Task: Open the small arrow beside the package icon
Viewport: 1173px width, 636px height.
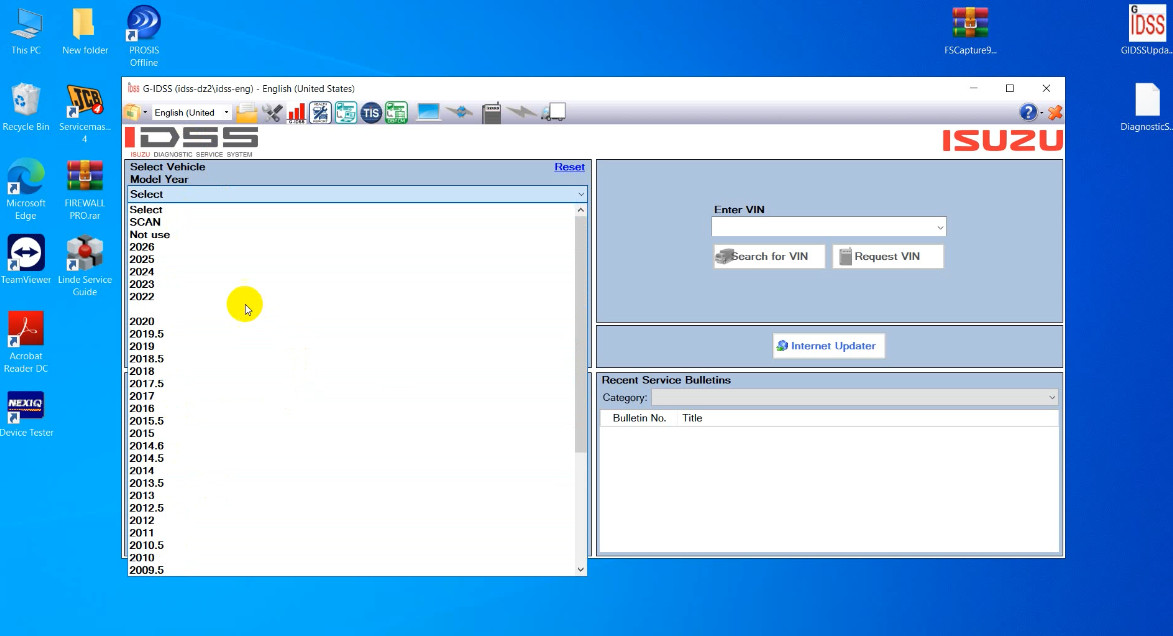Action: 145,112
